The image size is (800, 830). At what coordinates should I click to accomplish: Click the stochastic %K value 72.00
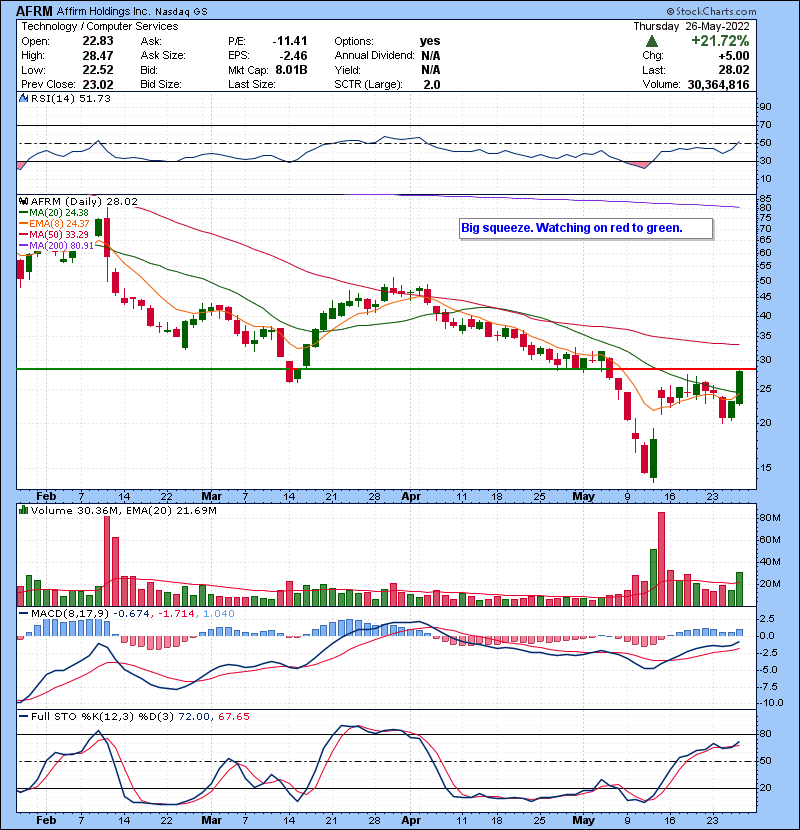194,717
